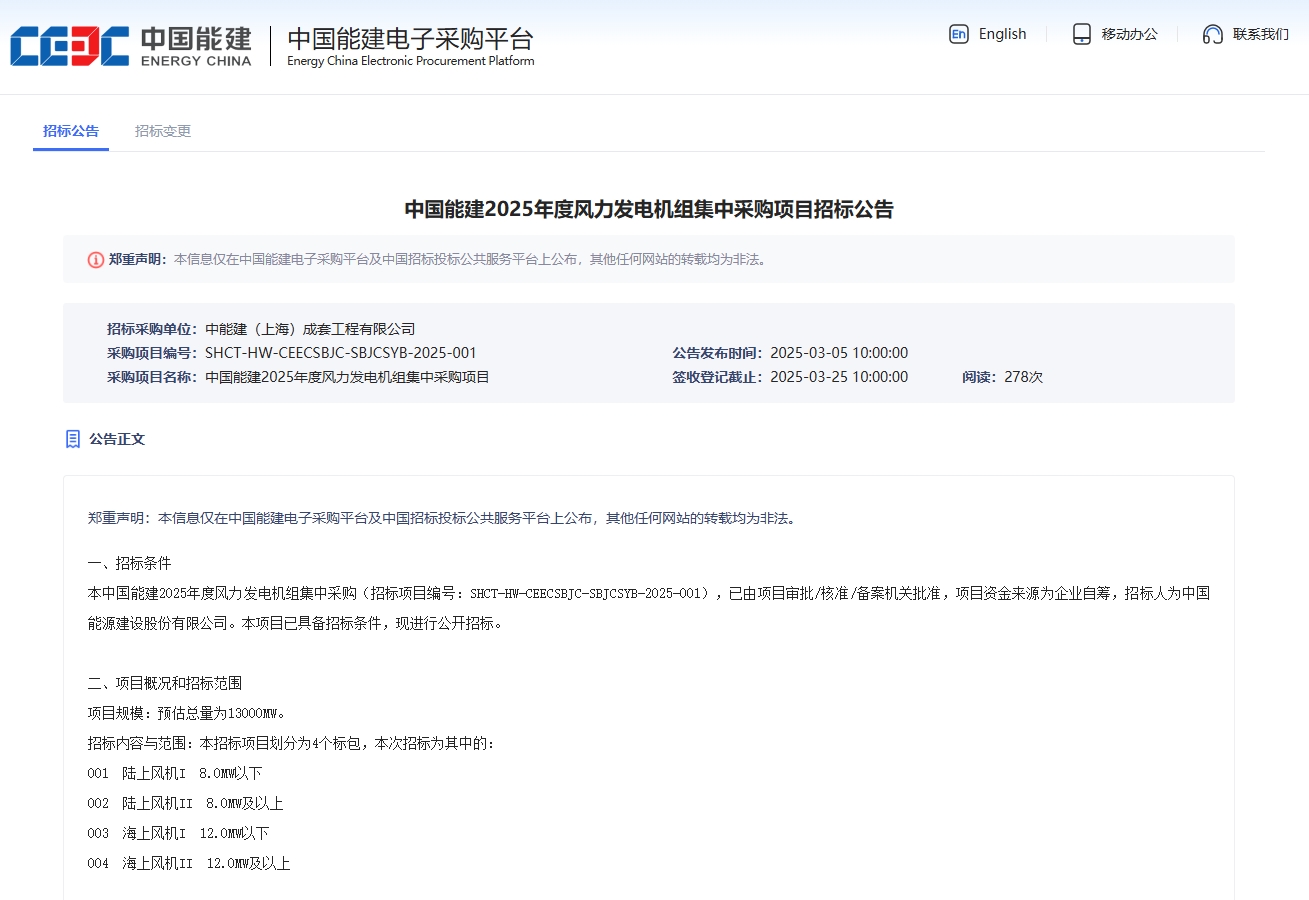Click the company name 中能建（上海）成套工程有限公司
This screenshot has width=1309, height=900.
tap(310, 329)
